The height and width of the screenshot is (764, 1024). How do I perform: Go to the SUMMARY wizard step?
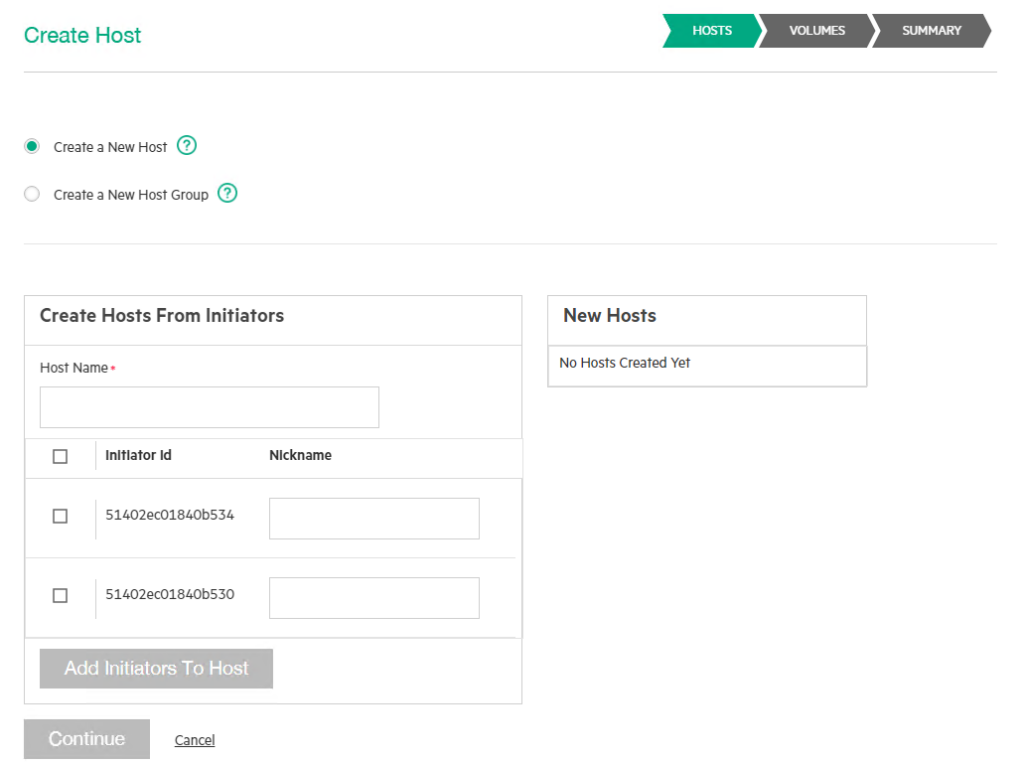[x=931, y=31]
